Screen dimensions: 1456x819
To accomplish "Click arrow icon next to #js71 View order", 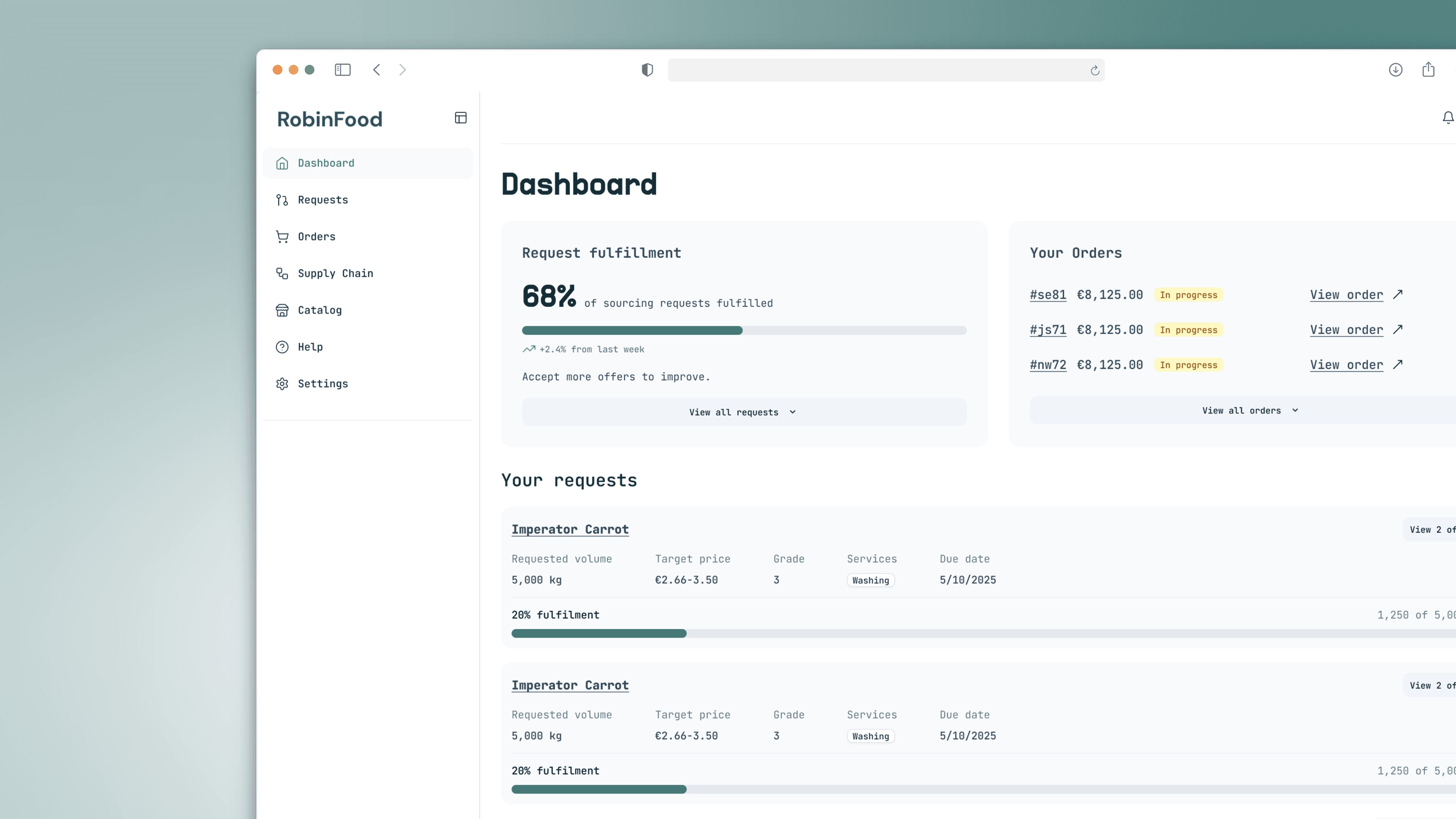I will tap(1398, 329).
